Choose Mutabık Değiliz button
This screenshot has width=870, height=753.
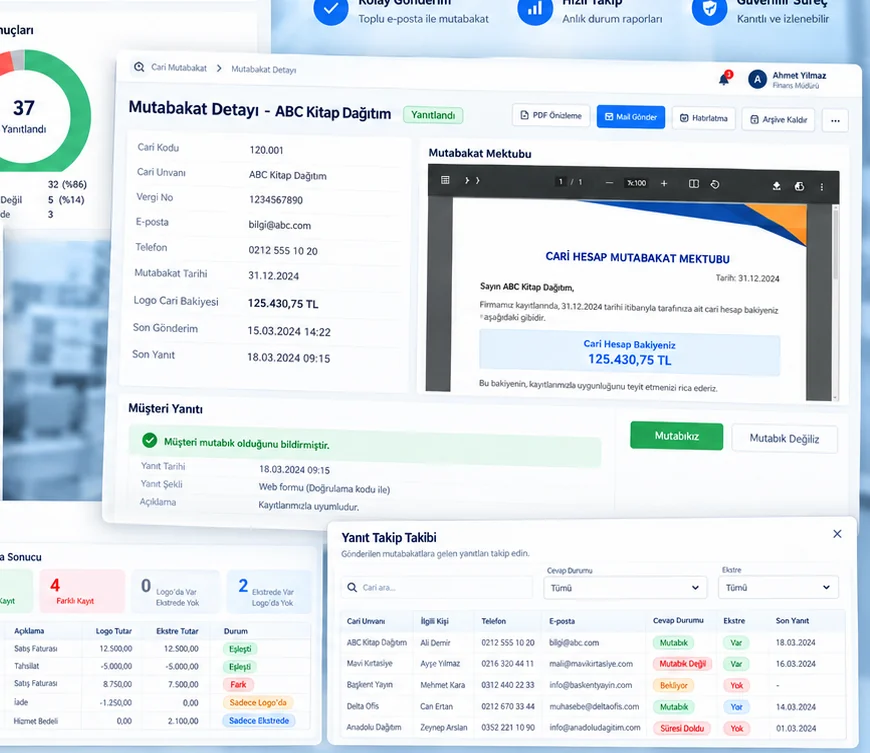[x=784, y=439]
